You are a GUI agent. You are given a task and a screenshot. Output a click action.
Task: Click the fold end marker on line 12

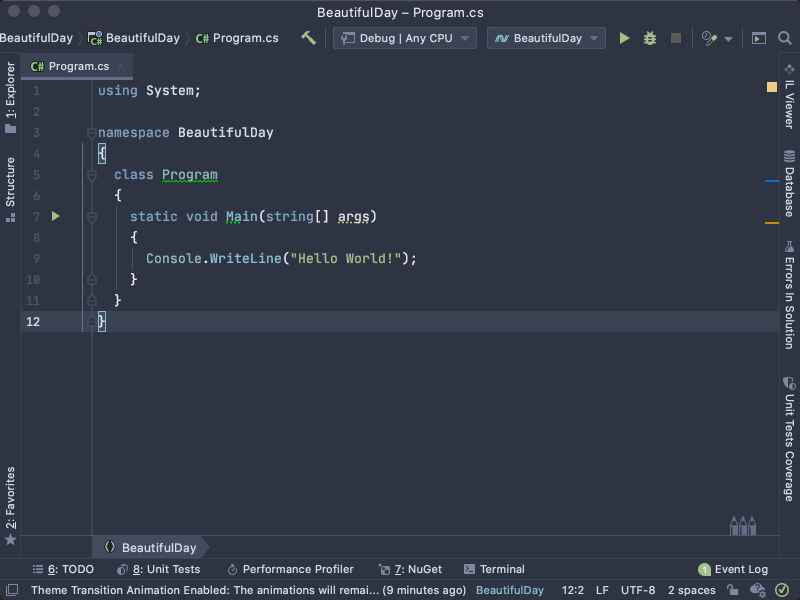(x=92, y=321)
